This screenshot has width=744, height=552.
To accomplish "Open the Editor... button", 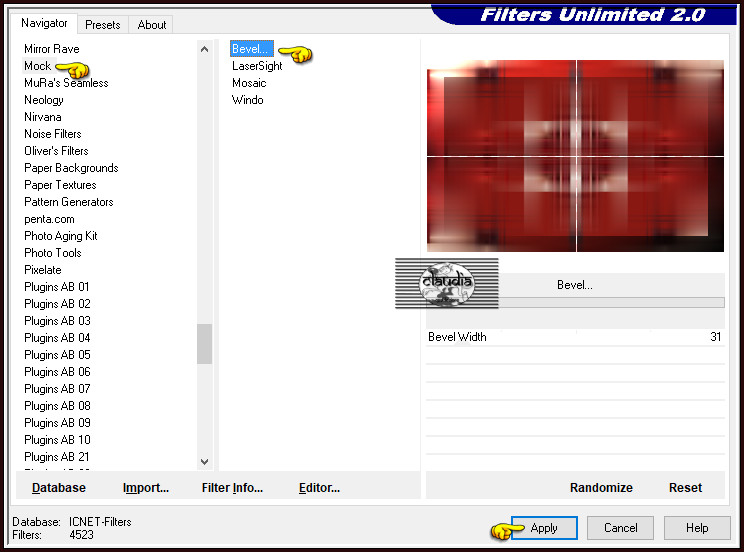I will 319,488.
